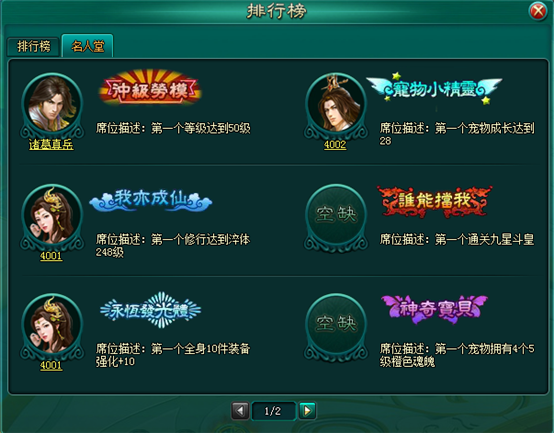Click the 永恆發光體 sparkle badge

pos(151,310)
